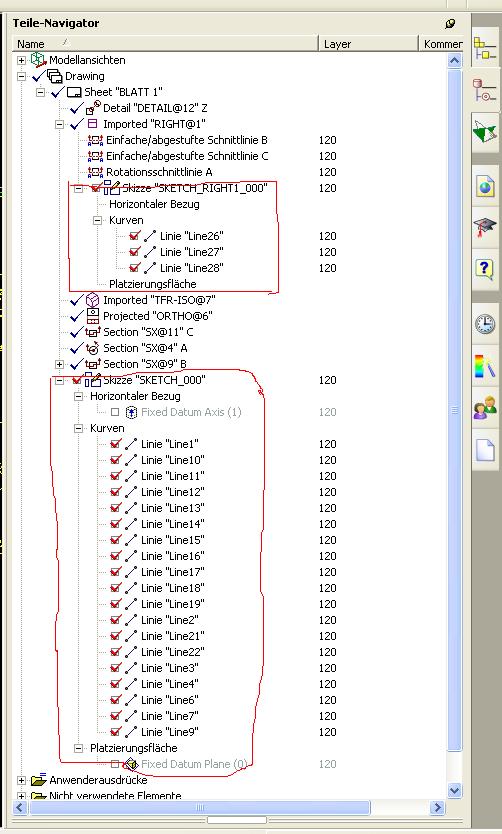Uncheck the Linie "Line26" checkbox

[135, 236]
